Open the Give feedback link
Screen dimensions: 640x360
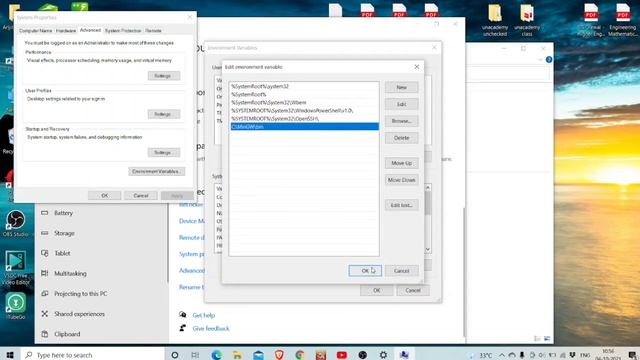point(211,328)
